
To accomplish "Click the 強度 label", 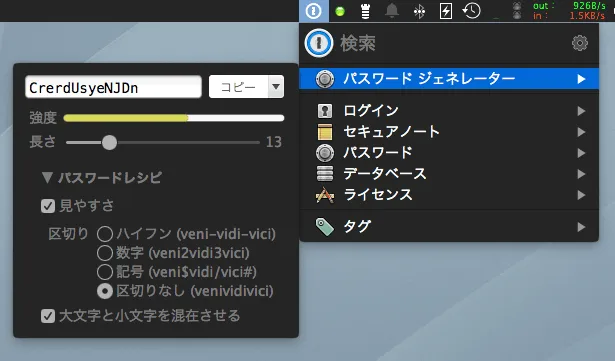I will 43,118.
